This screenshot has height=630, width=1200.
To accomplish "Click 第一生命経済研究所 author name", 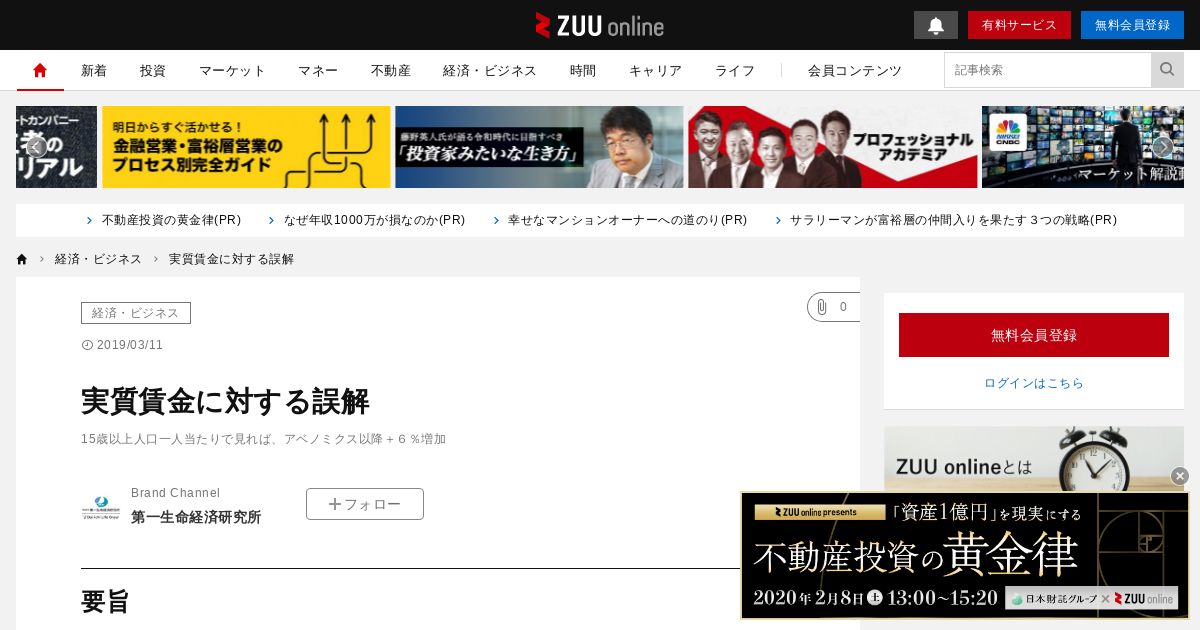I will [196, 517].
